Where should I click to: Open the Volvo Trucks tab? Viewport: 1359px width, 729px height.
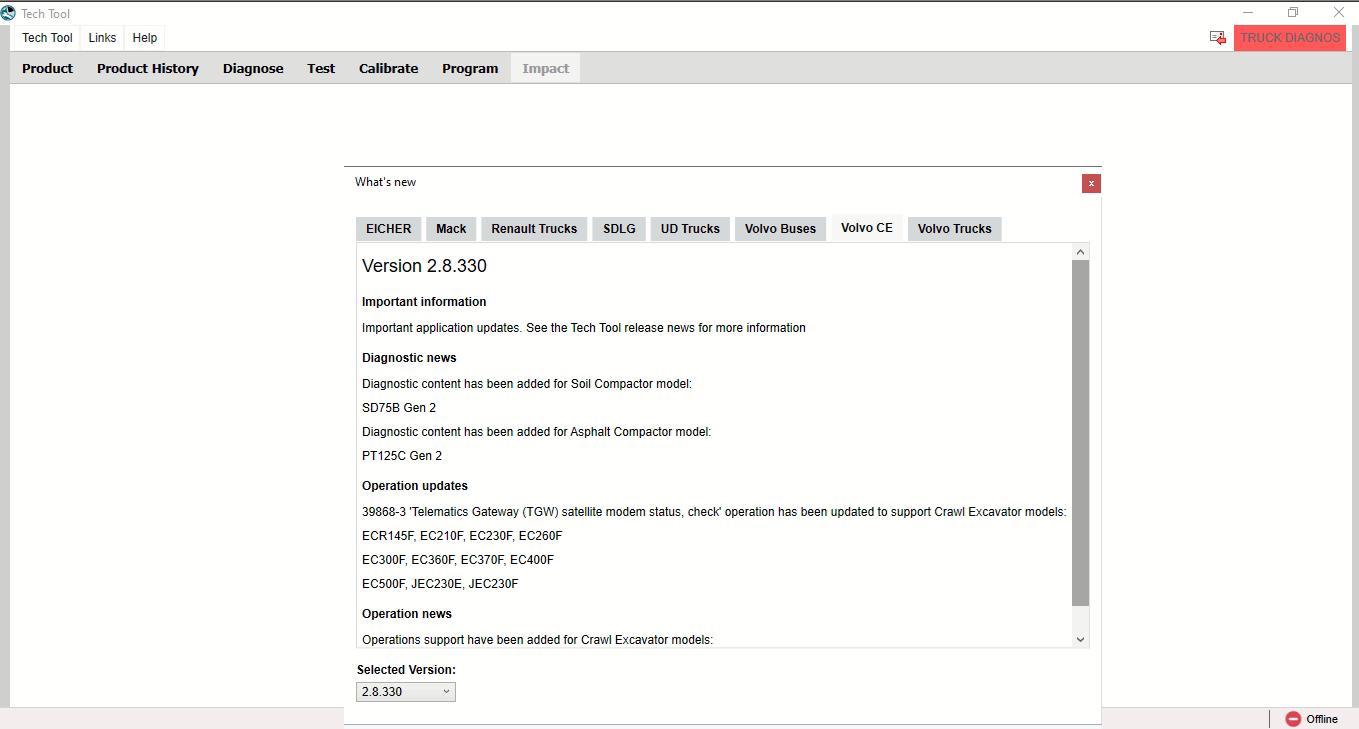955,228
